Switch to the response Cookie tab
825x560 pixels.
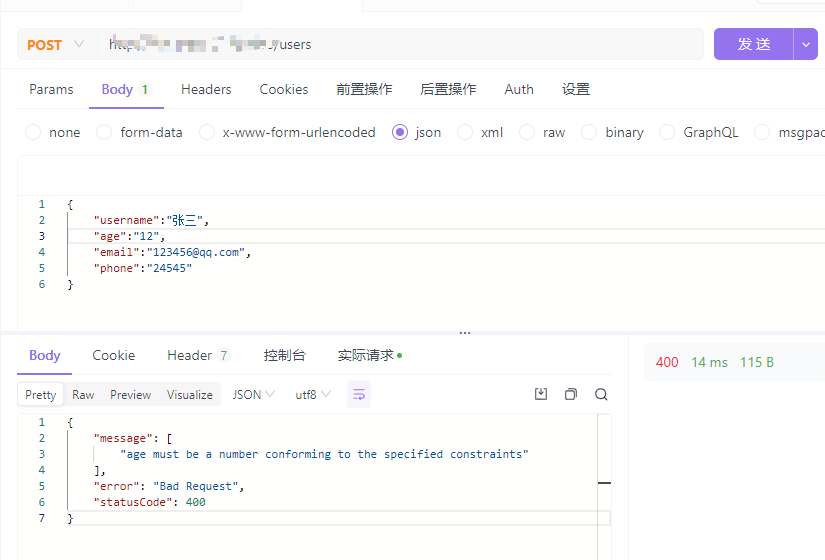(x=114, y=355)
